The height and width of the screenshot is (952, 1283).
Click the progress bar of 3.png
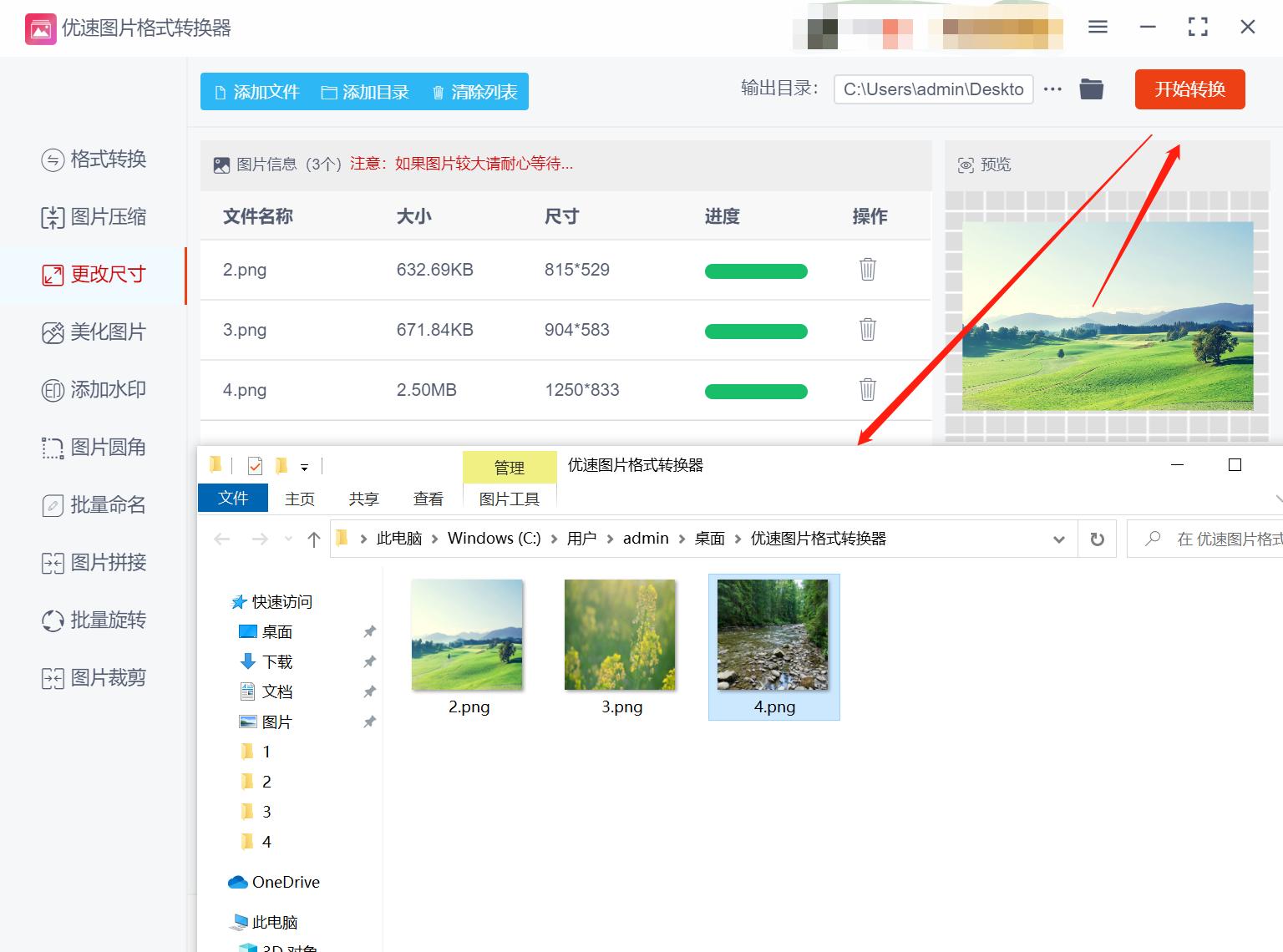coord(756,331)
